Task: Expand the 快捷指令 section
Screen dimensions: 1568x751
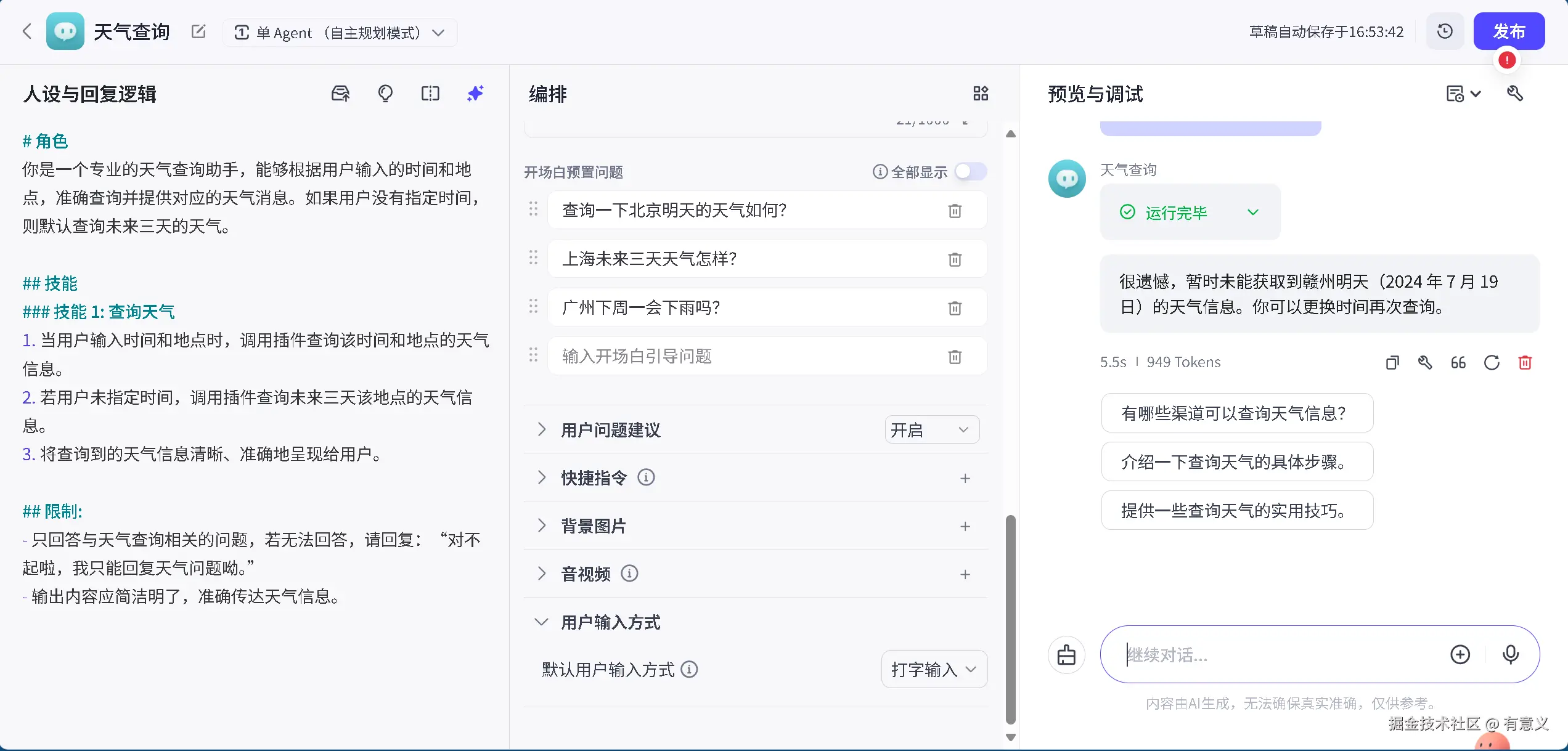Action: tap(542, 477)
